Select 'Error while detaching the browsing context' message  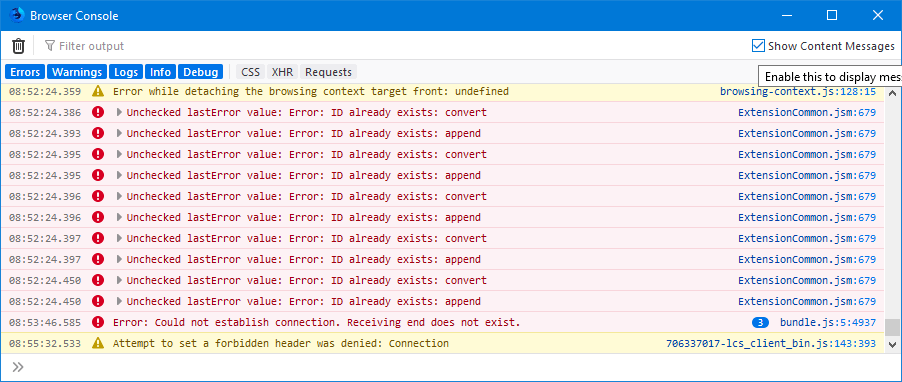coord(311,91)
